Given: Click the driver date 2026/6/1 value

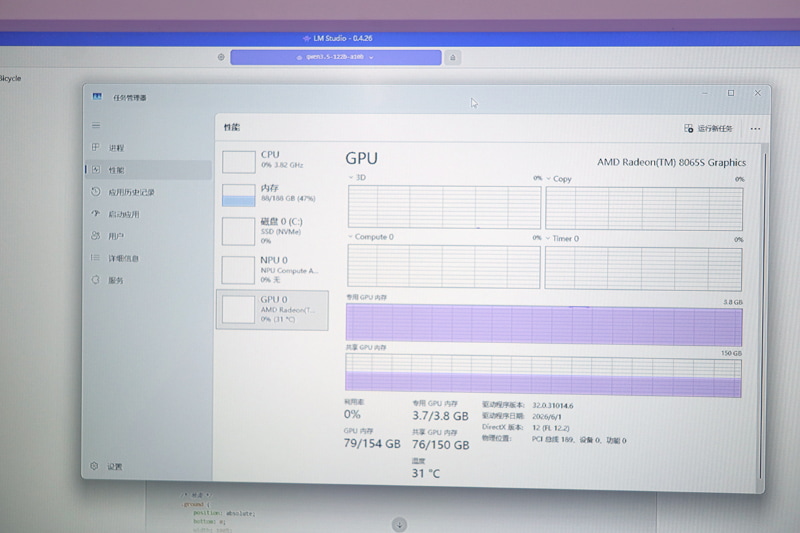Looking at the screenshot, I should 546,417.
